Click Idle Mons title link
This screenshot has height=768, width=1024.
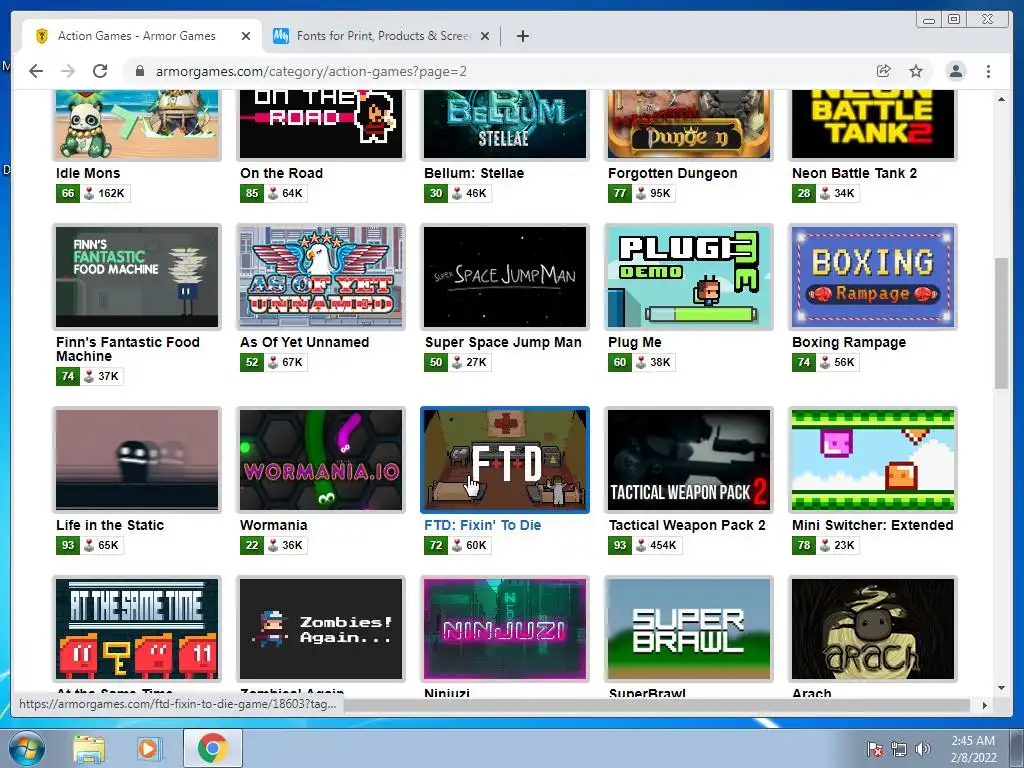coord(88,173)
